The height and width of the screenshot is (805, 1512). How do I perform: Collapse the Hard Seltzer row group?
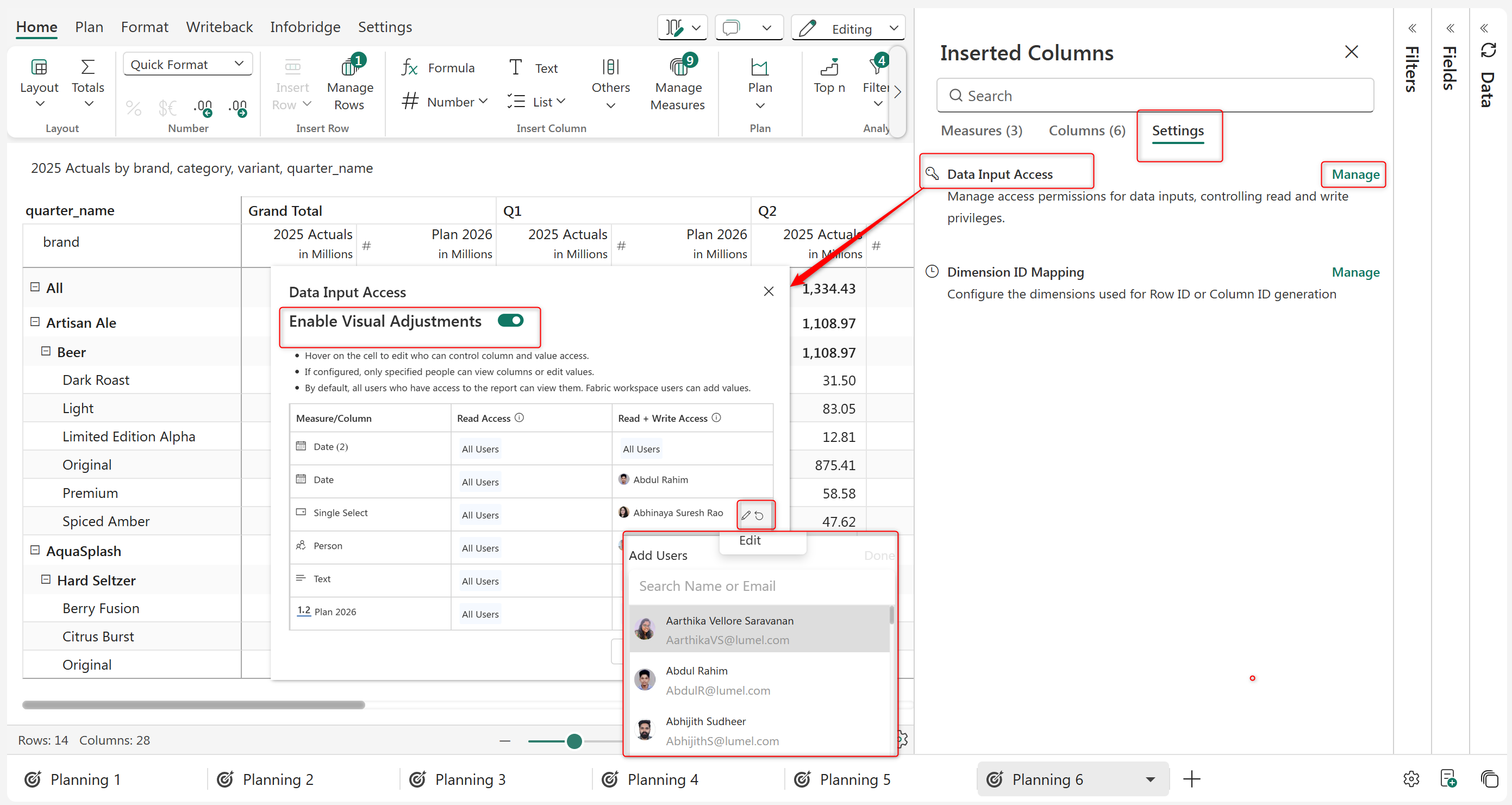(45, 579)
